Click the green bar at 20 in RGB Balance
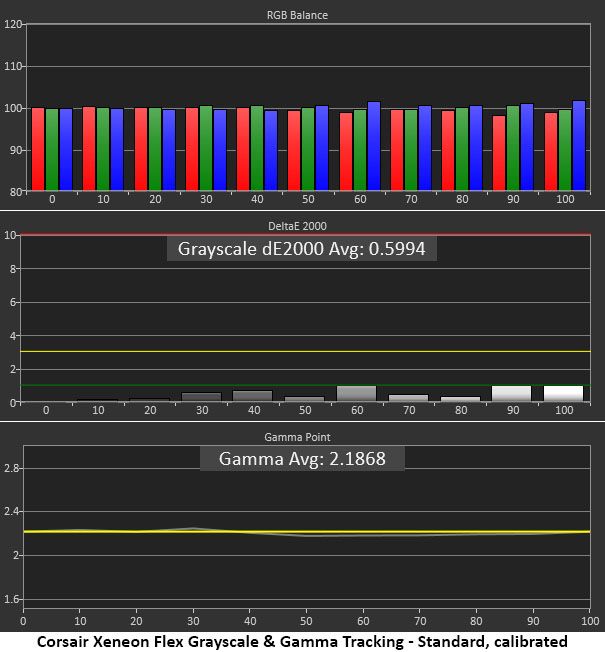This screenshot has width=605, height=652. 155,149
